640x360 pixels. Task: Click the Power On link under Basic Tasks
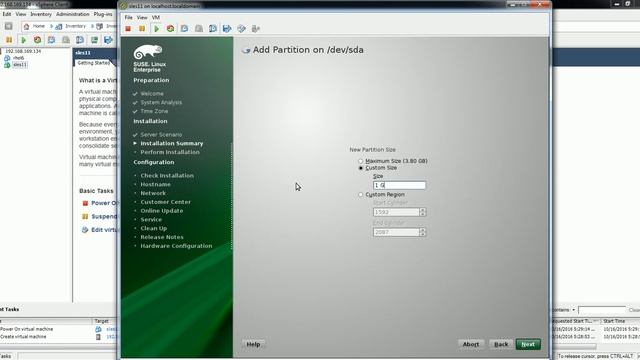click(x=104, y=203)
